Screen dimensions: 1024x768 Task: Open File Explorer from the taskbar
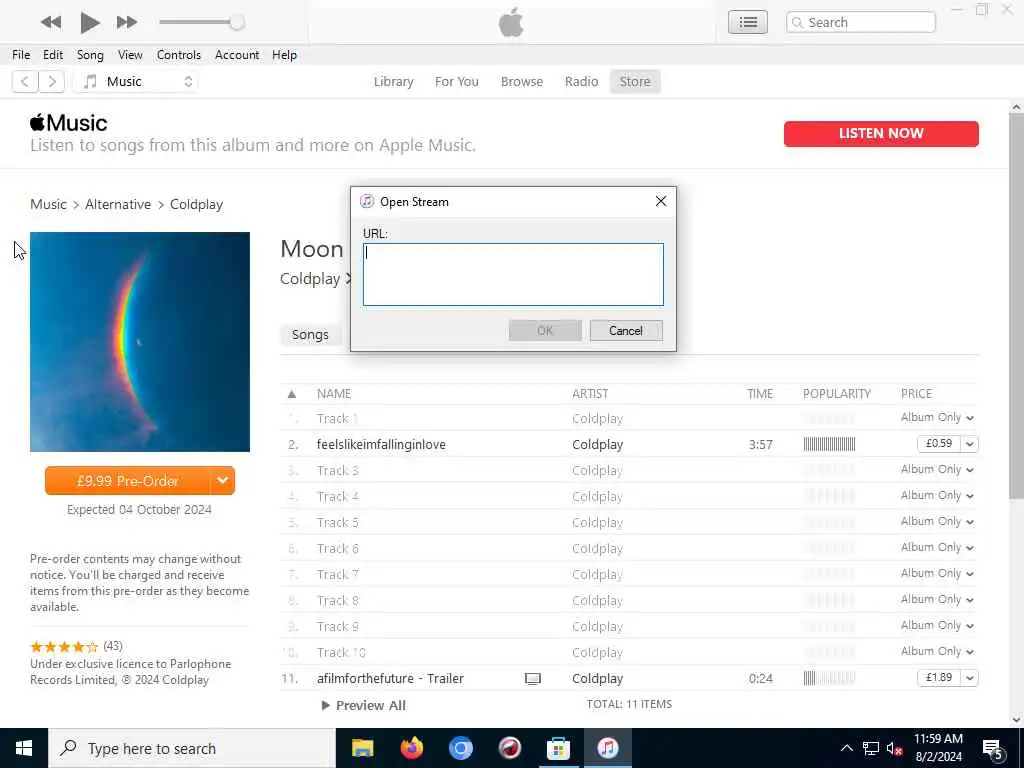[x=362, y=748]
